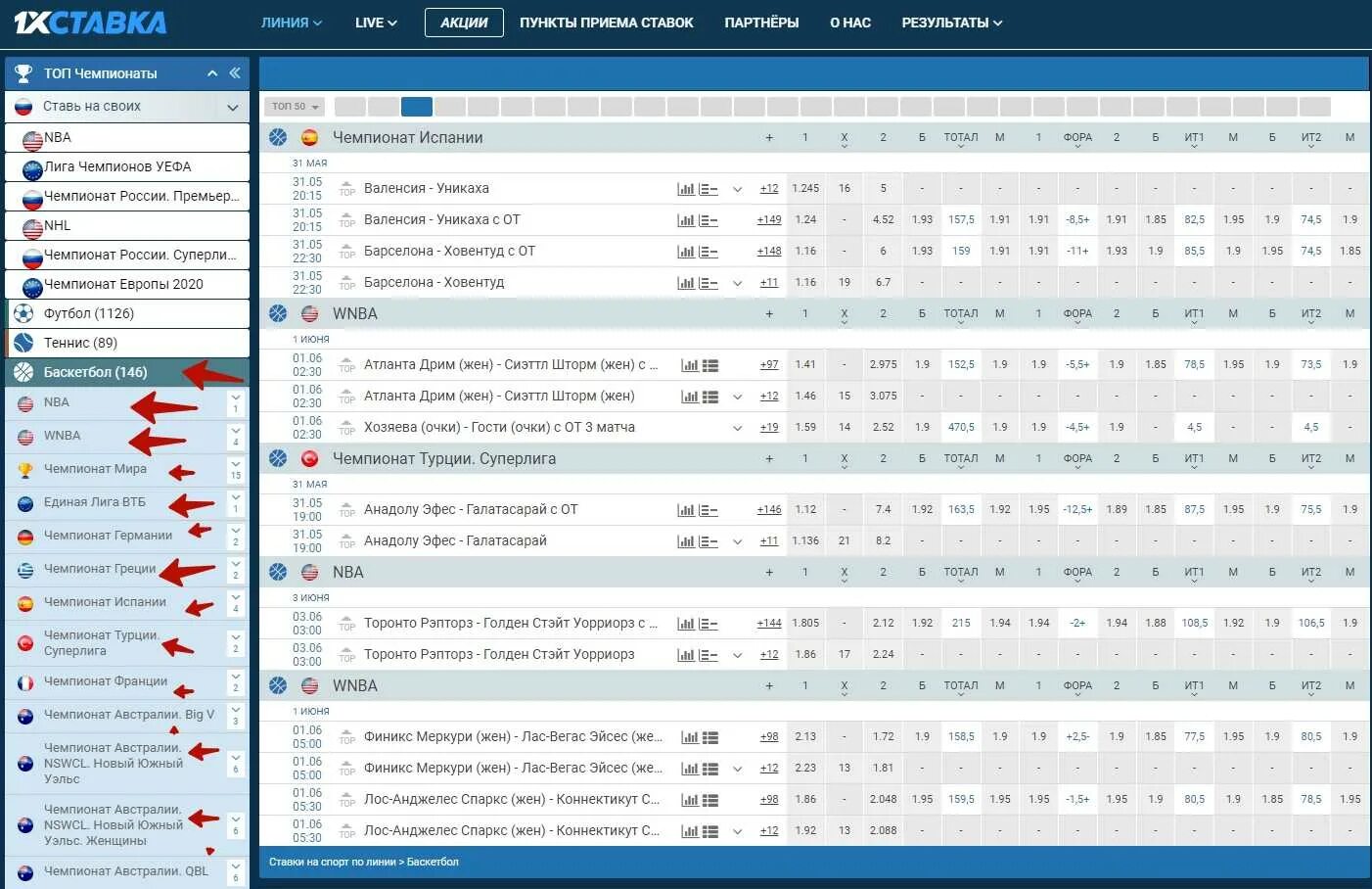
Task: Expand chevron for Анадолу Эфес - Галатасарай row
Action: click(x=738, y=541)
